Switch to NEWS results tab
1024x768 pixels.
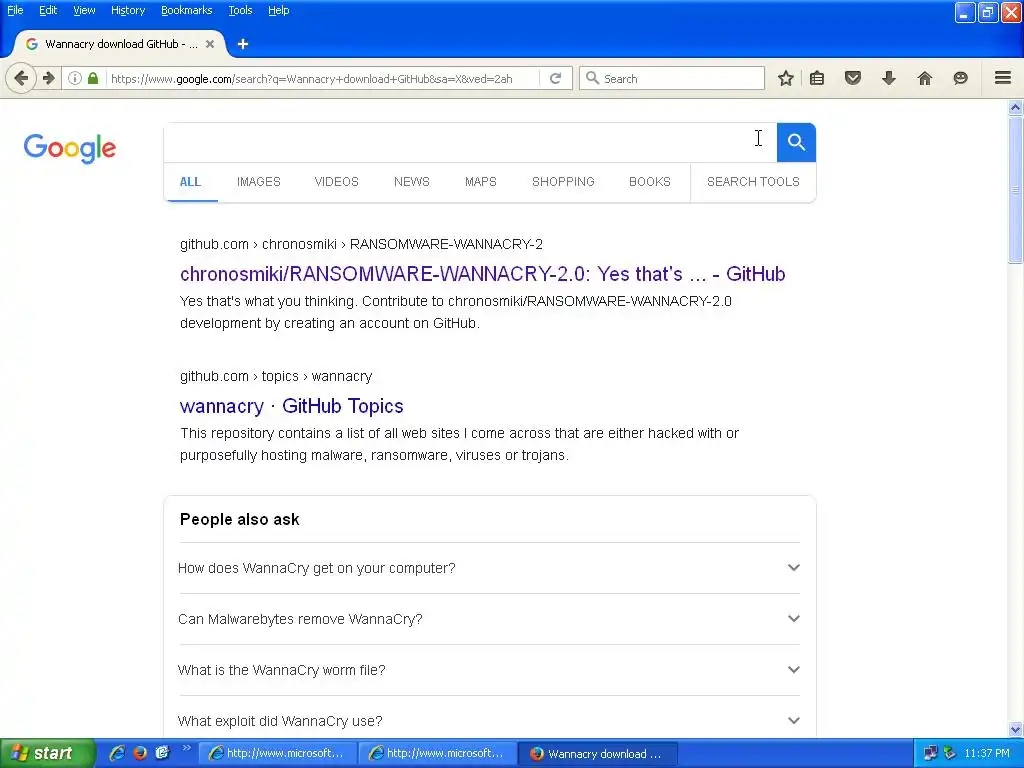[x=411, y=182]
